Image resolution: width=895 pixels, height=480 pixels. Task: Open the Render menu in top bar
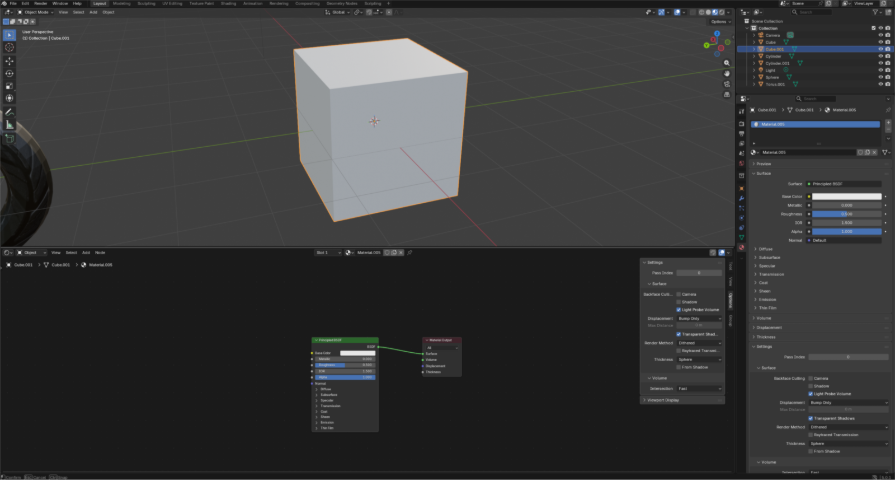(x=41, y=3)
